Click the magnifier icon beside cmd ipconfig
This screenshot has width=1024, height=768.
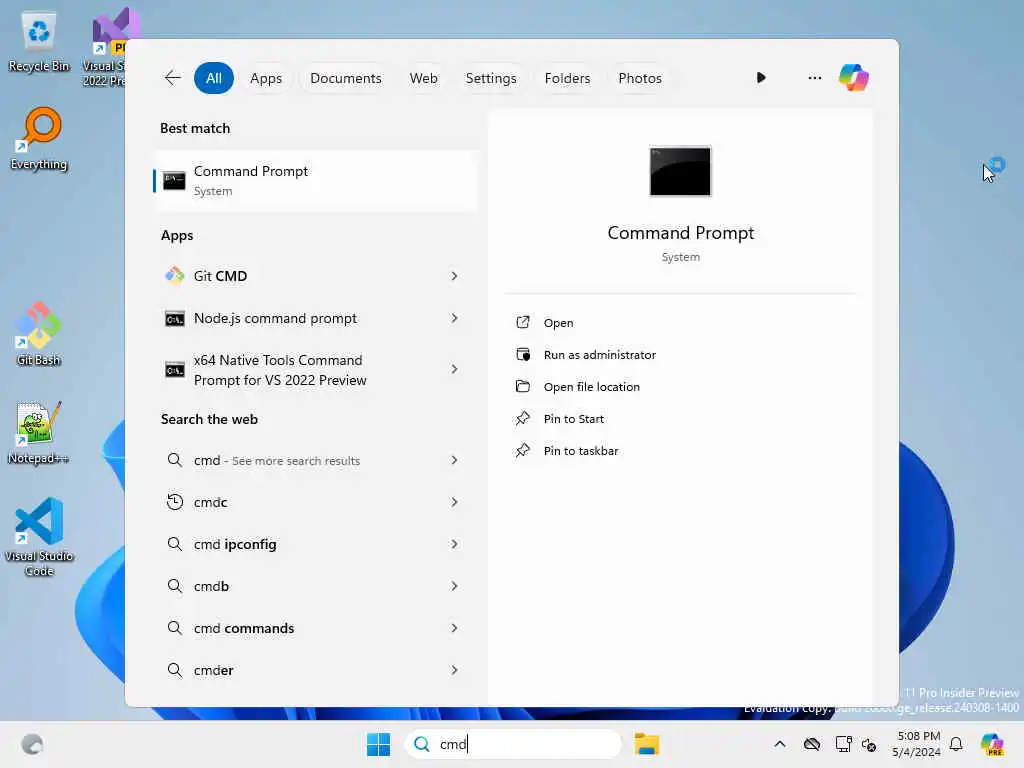point(174,543)
